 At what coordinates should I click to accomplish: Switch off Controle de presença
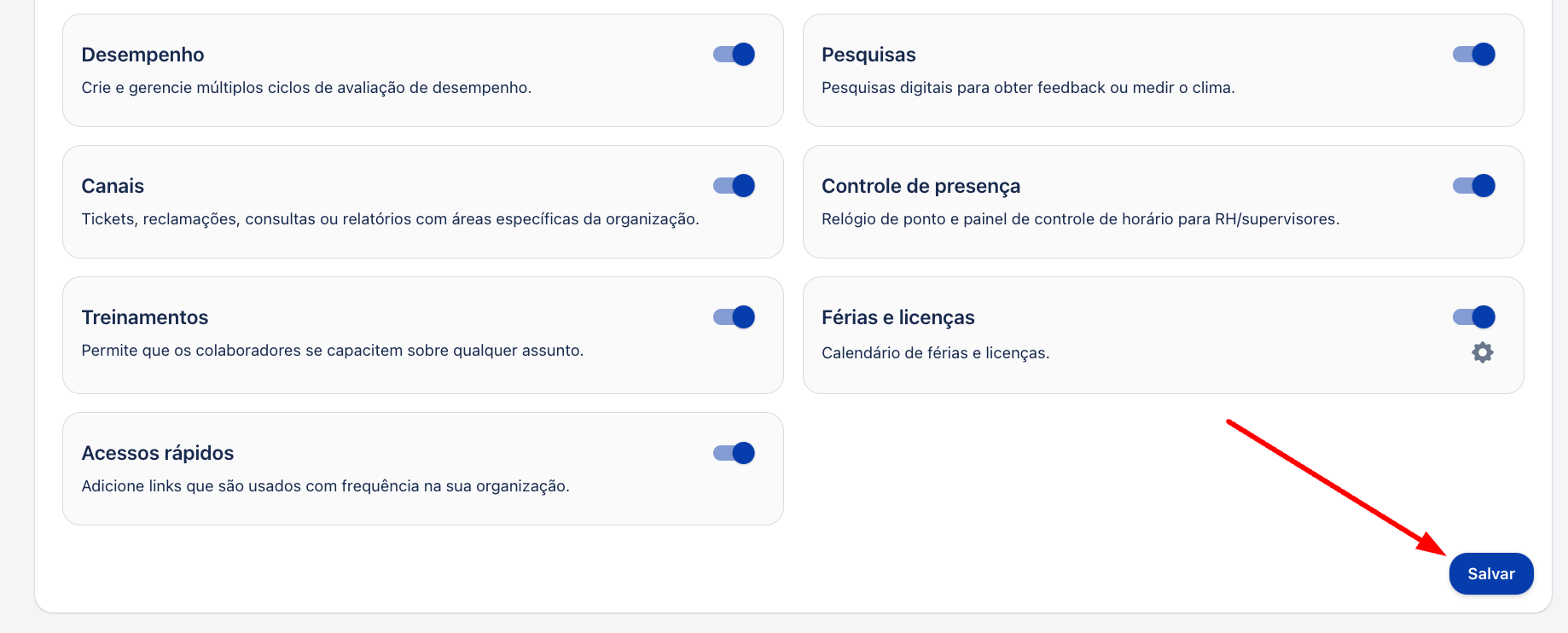[x=1474, y=186]
